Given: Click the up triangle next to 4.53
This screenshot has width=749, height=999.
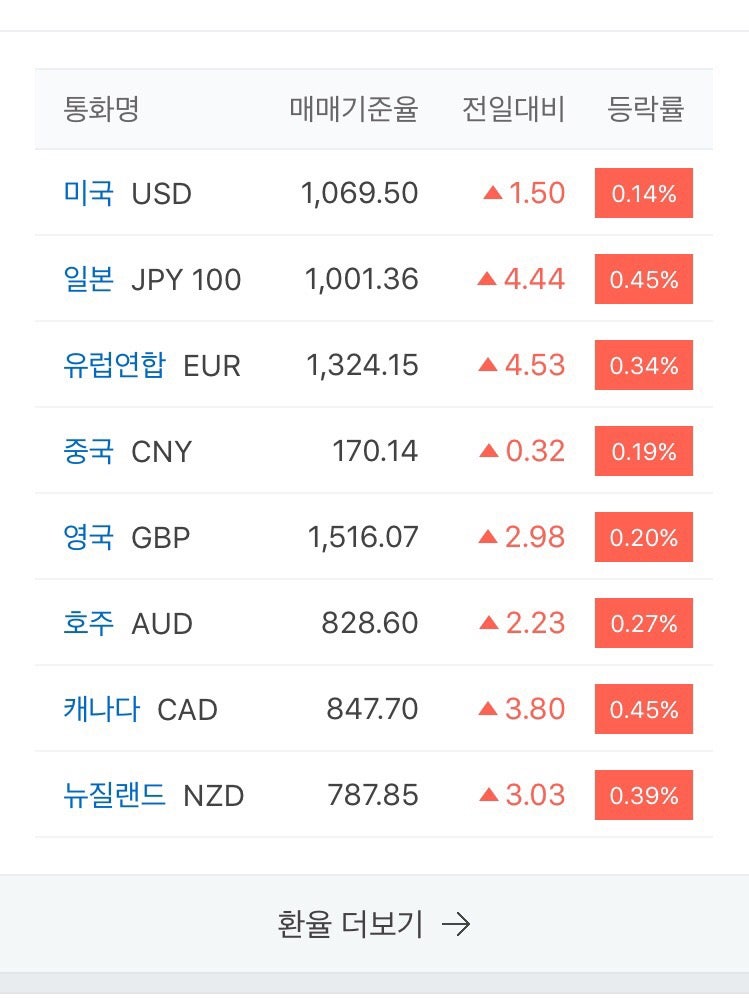Looking at the screenshot, I should (488, 364).
